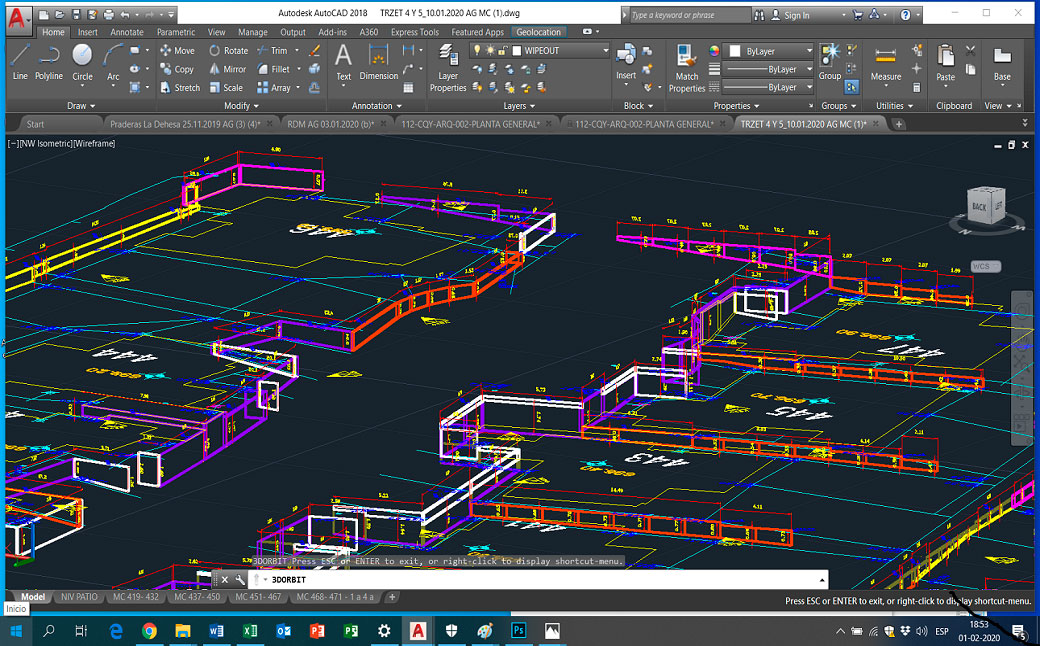Click the Offset tool icon in the Modify panel
Image resolution: width=1040 pixels, height=646 pixels.
314,88
